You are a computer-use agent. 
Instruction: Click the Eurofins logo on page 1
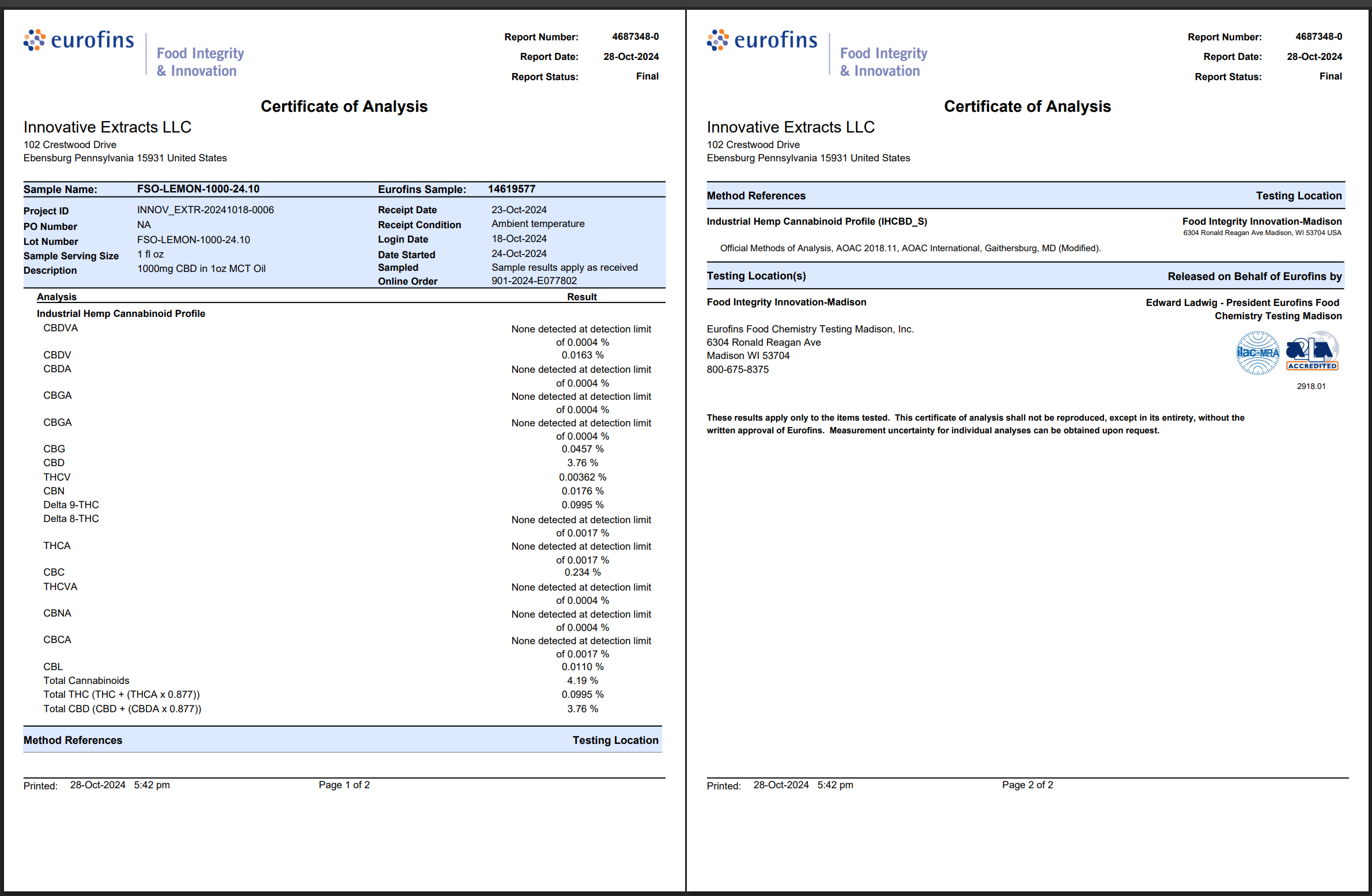click(x=79, y=40)
